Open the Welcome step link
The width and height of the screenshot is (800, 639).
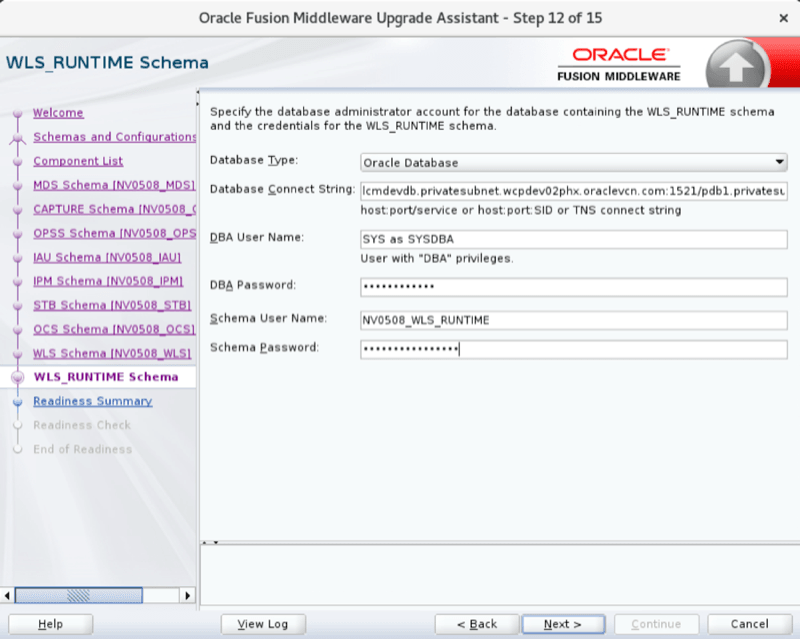pyautogui.click(x=58, y=113)
